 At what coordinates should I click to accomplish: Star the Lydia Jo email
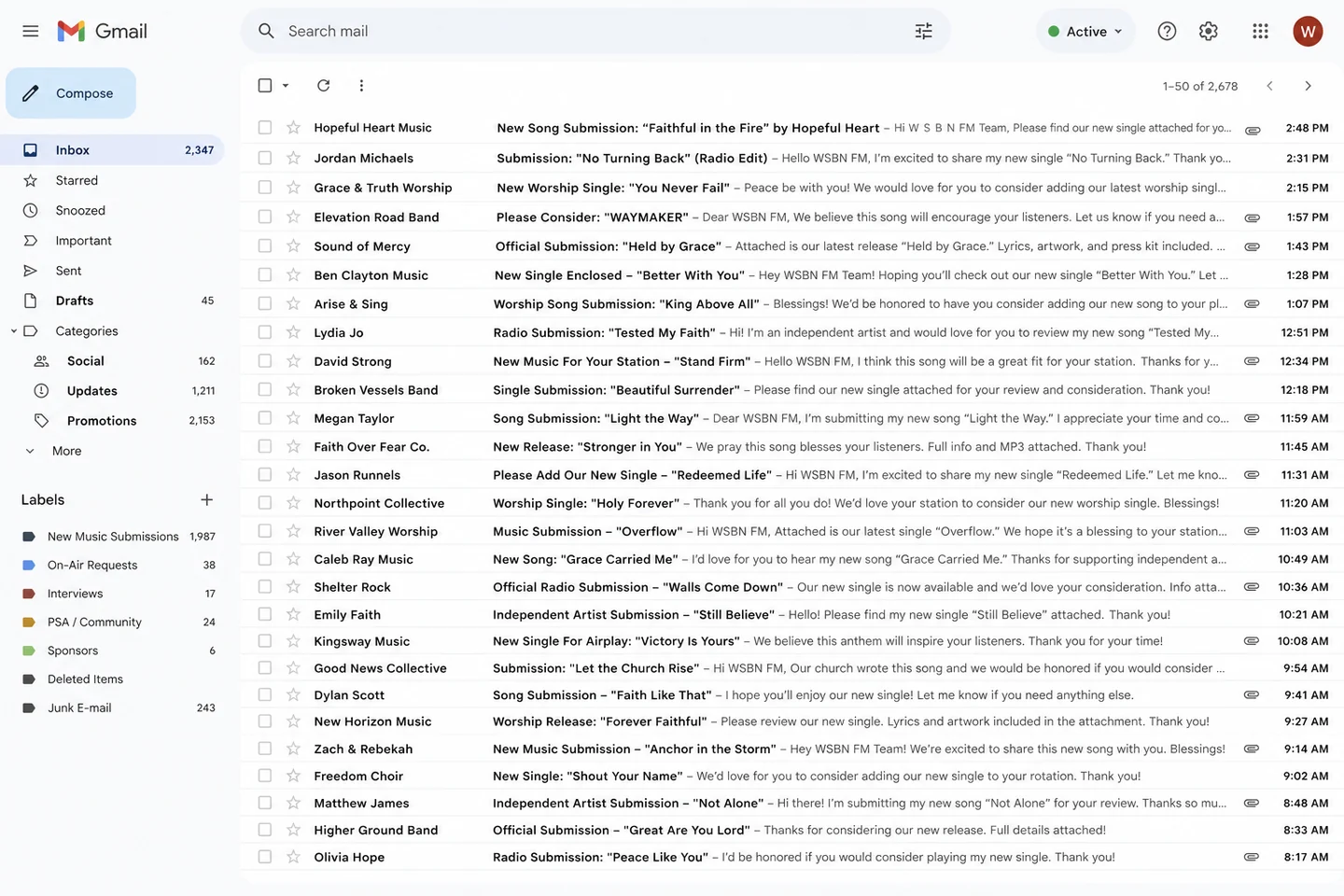tap(293, 332)
